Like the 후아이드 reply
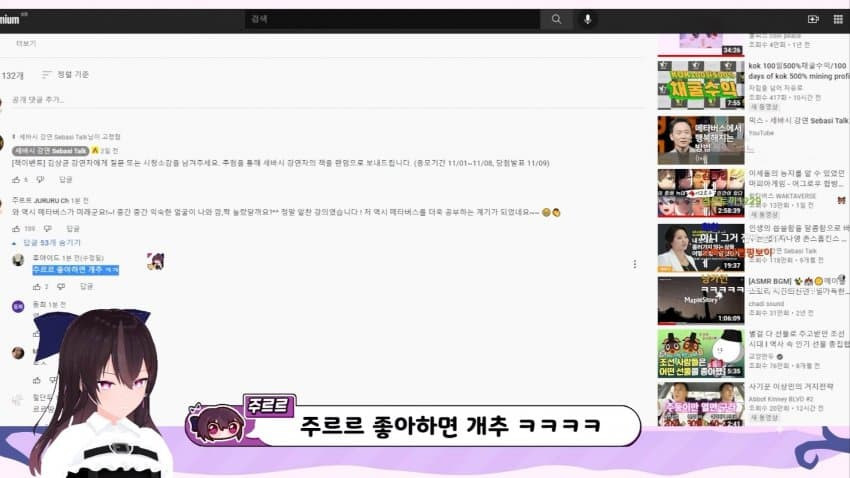Image resolution: width=850 pixels, height=478 pixels. pos(37,286)
